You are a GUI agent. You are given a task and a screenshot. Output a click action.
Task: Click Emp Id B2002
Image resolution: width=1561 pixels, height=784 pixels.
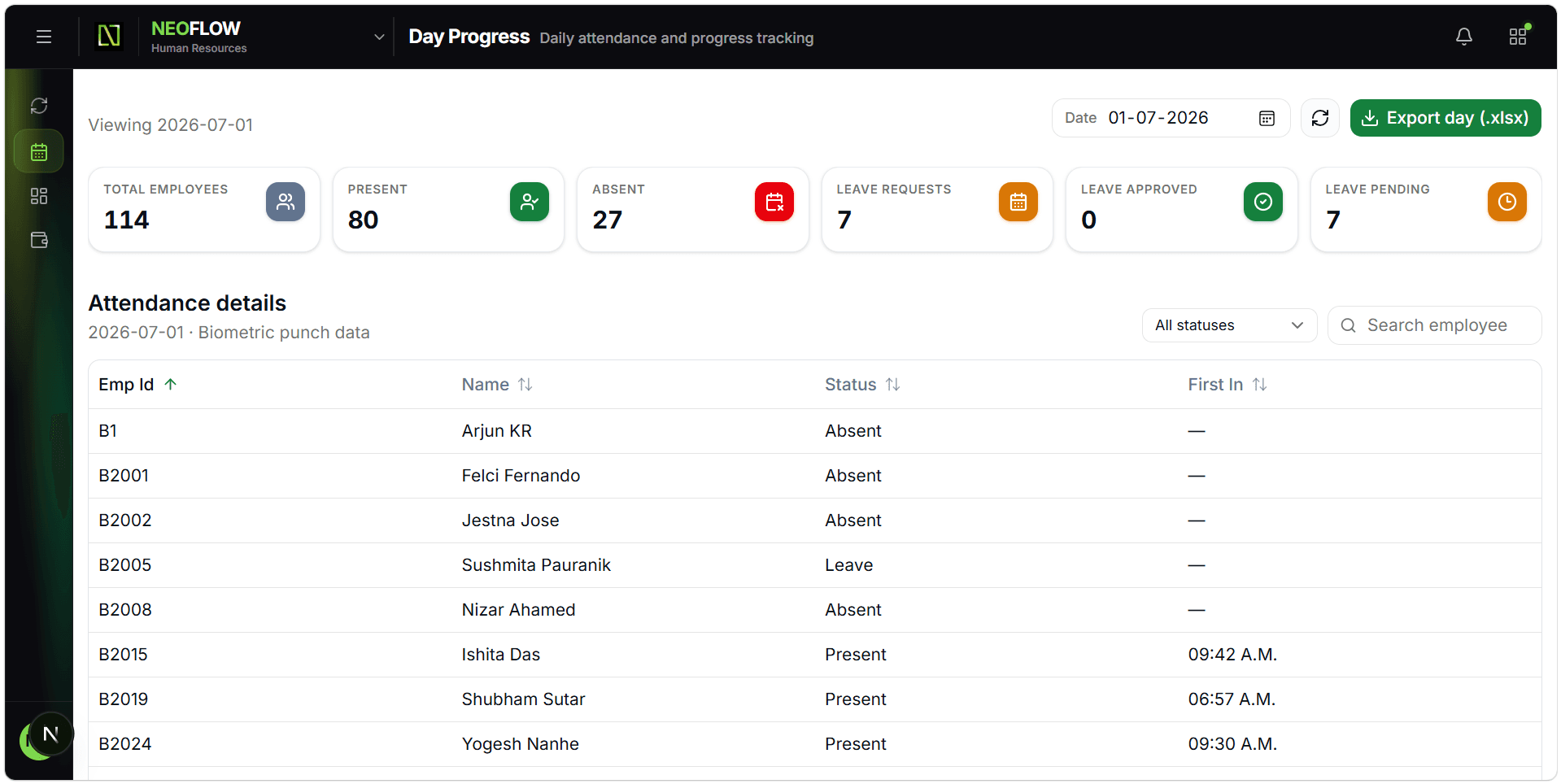124,520
